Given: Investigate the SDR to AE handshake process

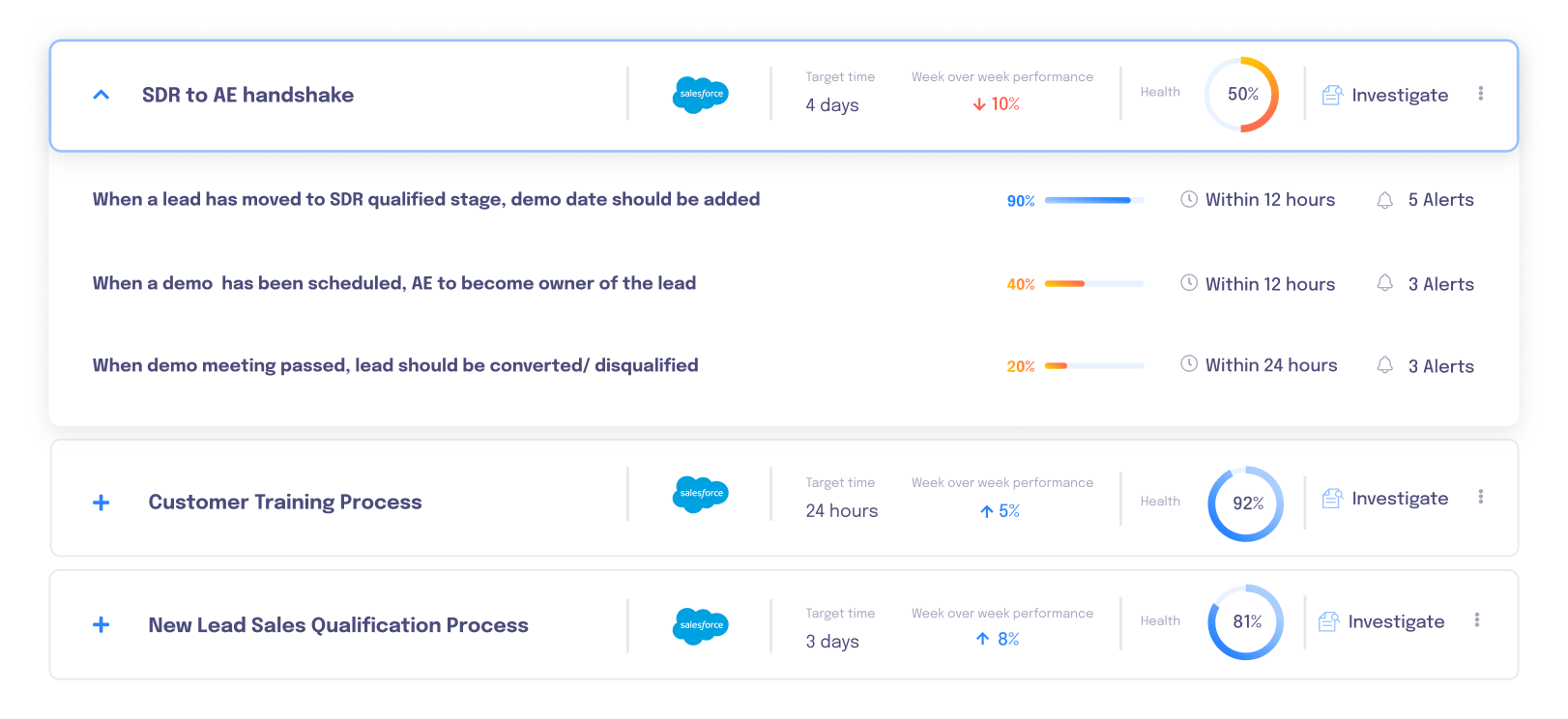Looking at the screenshot, I should pos(1386,95).
